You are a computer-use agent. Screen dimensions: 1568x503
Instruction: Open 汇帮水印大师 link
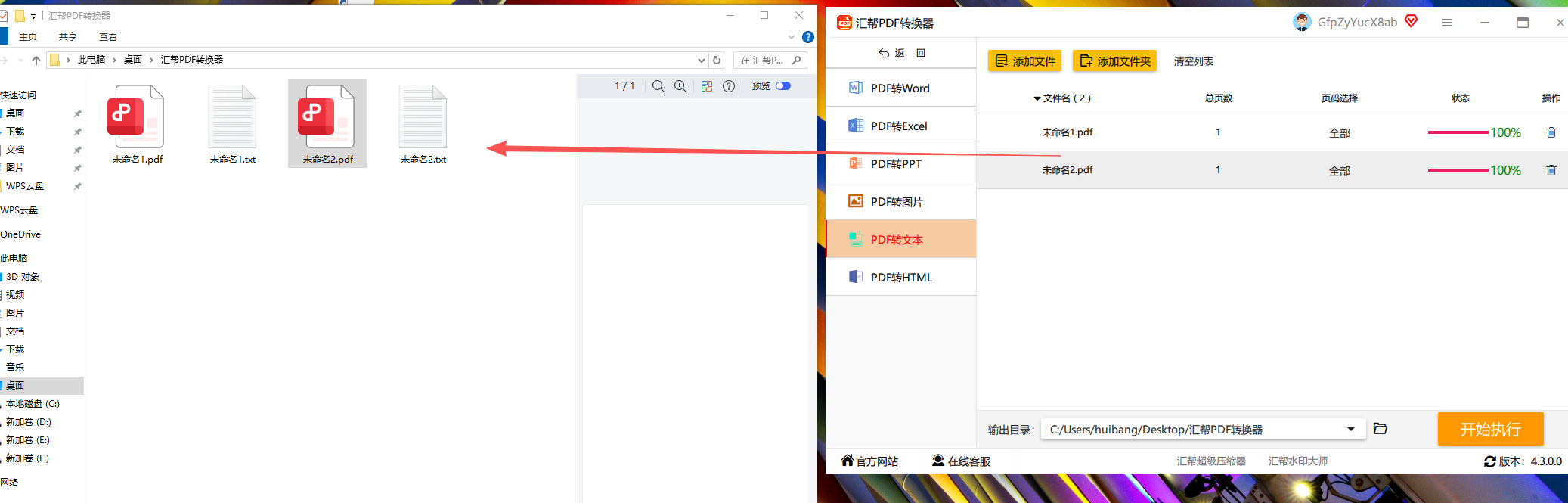1297,461
